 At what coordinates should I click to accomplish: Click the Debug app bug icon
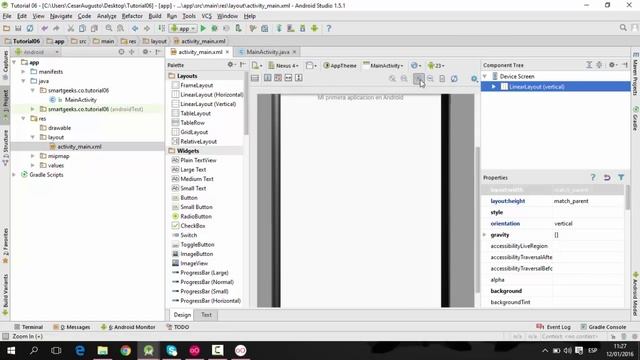pos(214,28)
